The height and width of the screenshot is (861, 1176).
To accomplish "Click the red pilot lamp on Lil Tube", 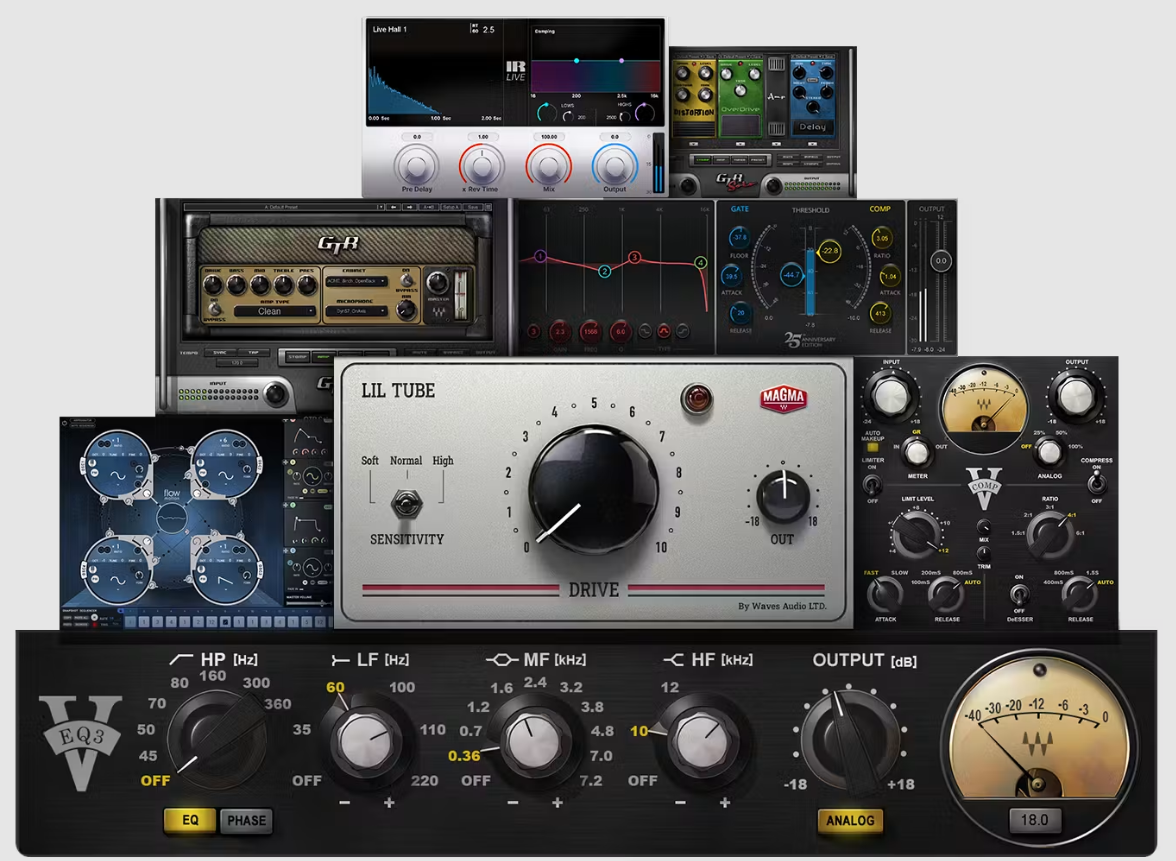I will pyautogui.click(x=696, y=398).
